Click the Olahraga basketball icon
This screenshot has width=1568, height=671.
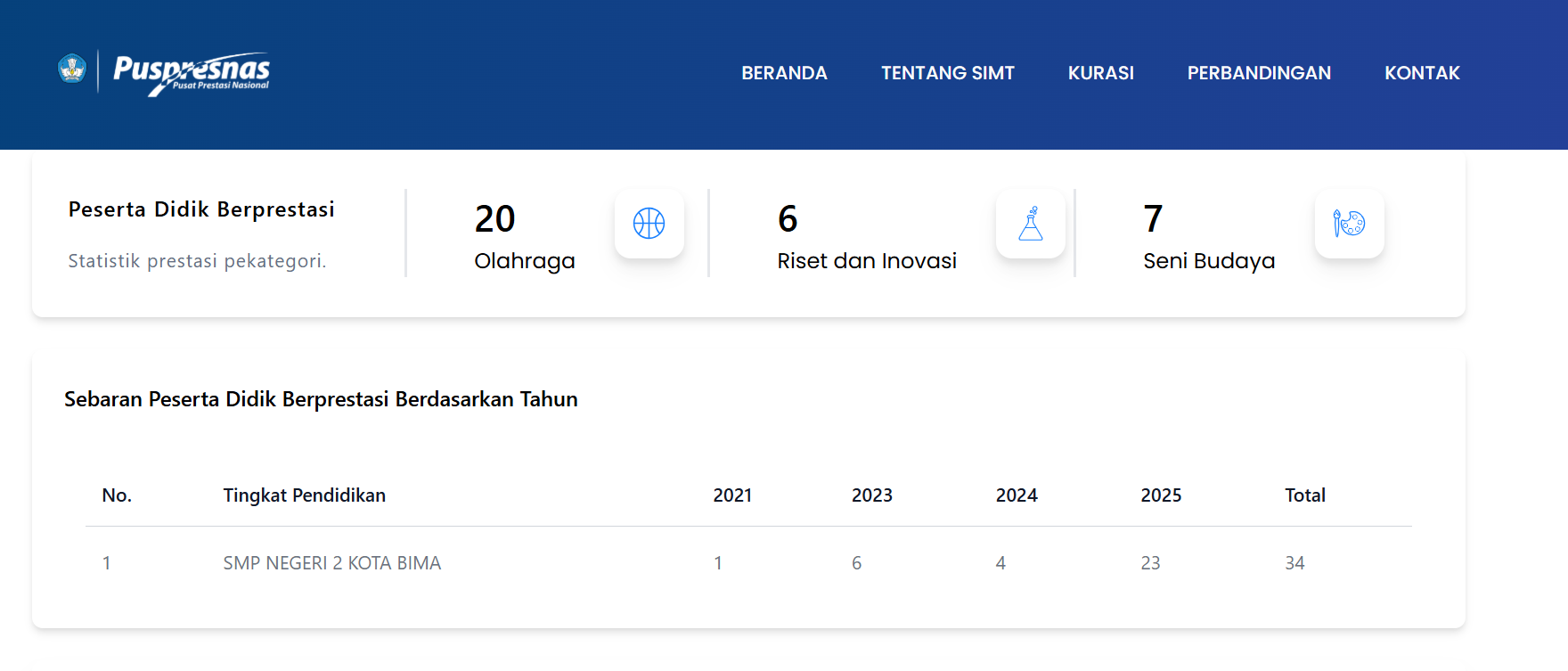pyautogui.click(x=649, y=224)
